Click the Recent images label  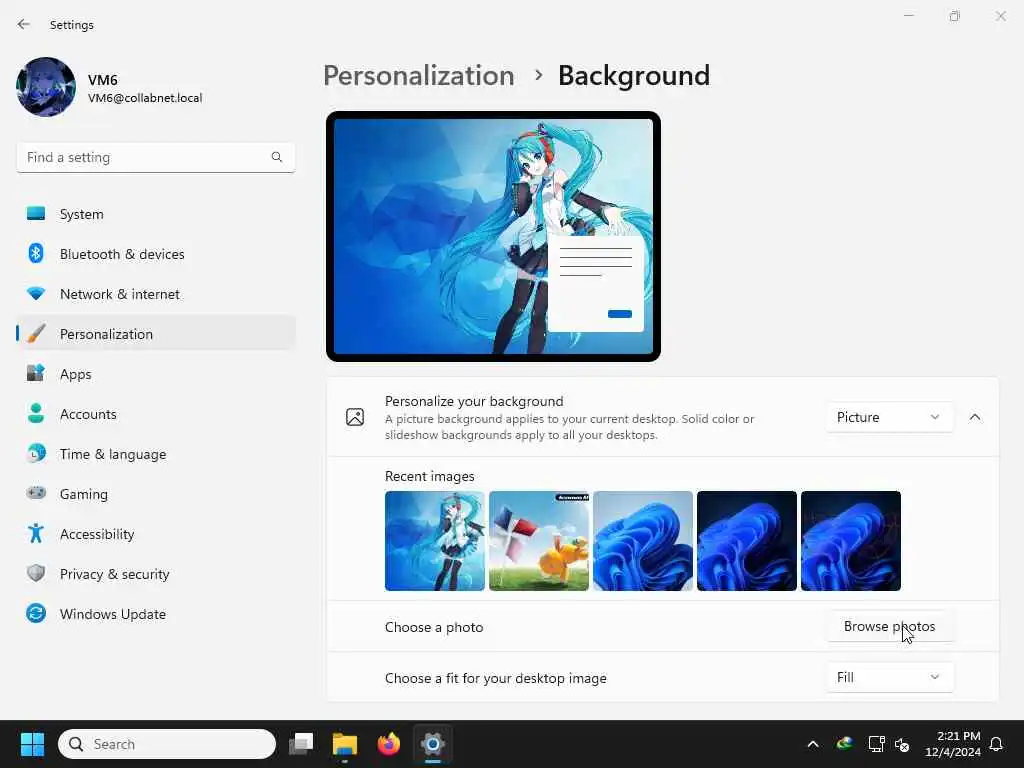click(x=430, y=476)
